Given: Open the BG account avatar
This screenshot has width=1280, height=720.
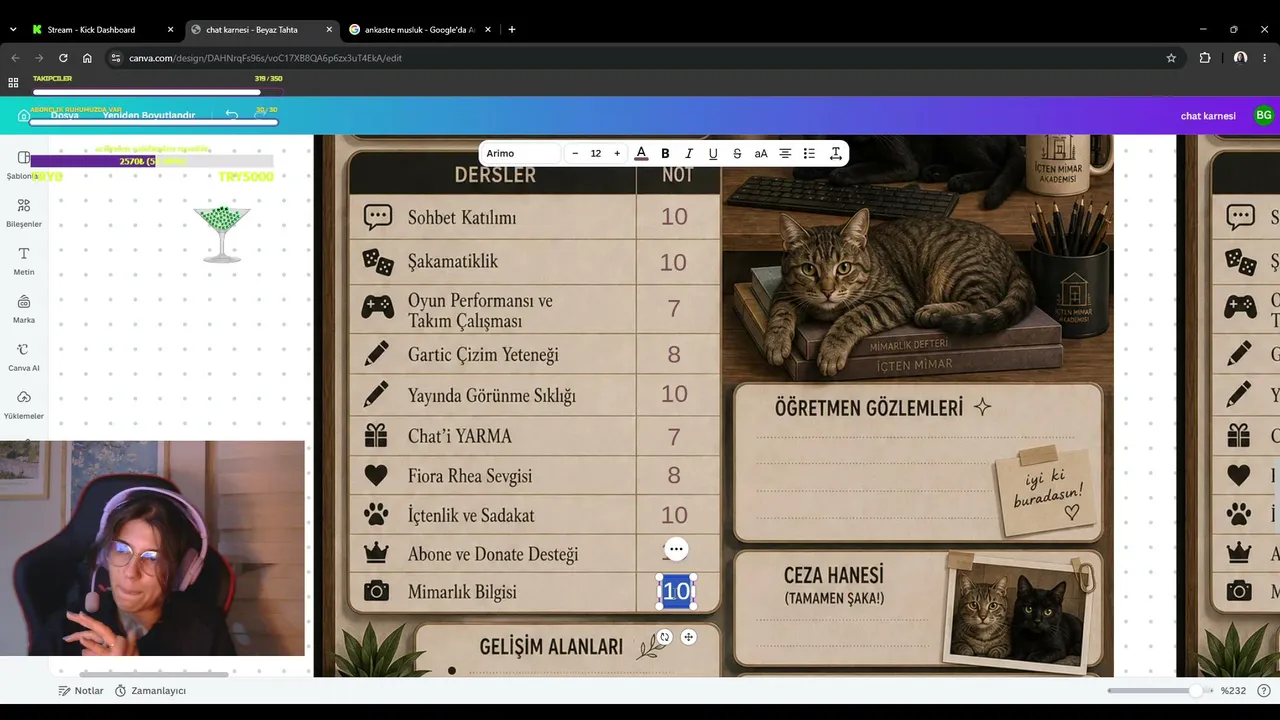Looking at the screenshot, I should click(x=1264, y=116).
